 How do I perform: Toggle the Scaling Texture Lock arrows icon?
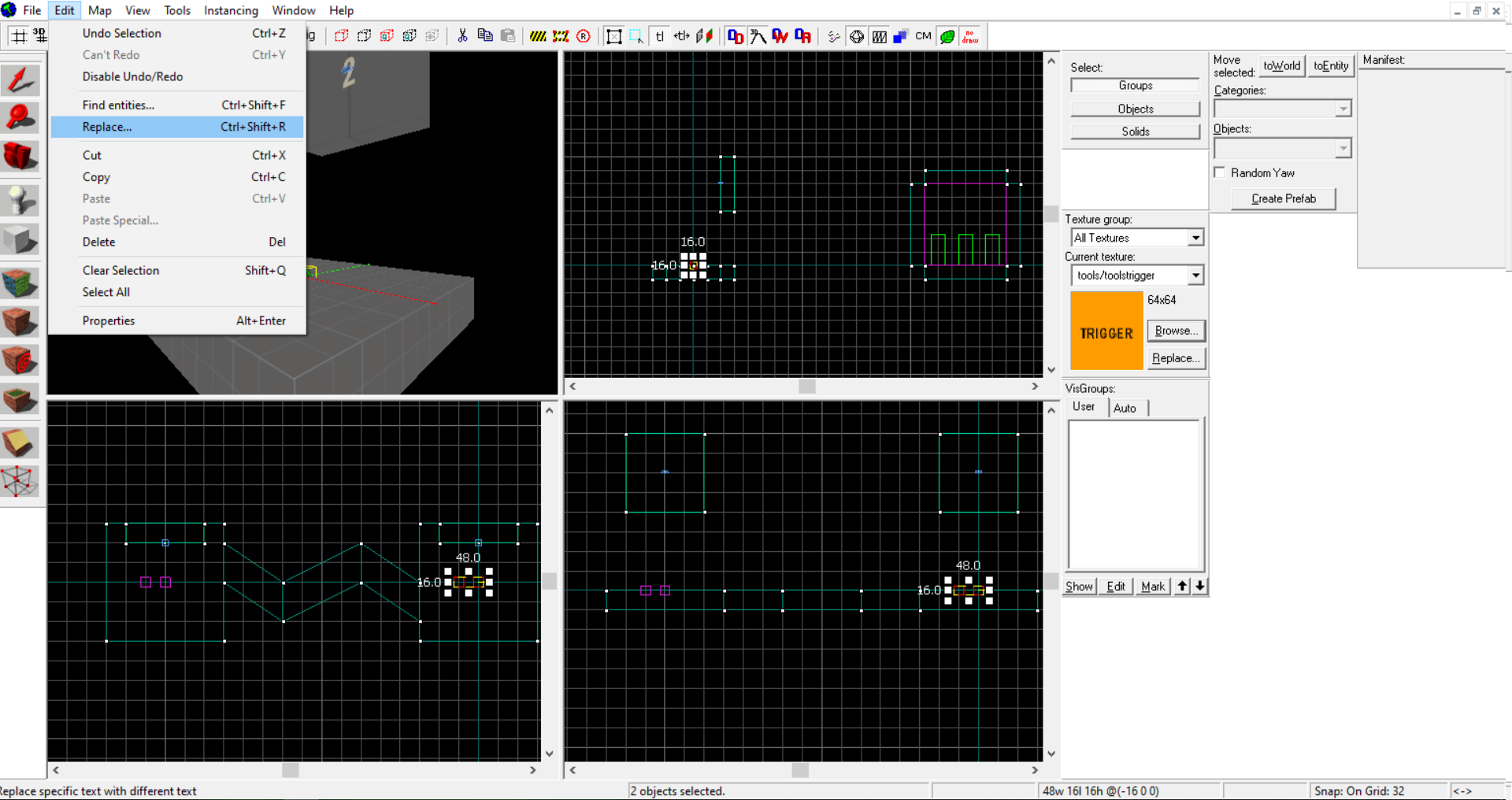682,36
